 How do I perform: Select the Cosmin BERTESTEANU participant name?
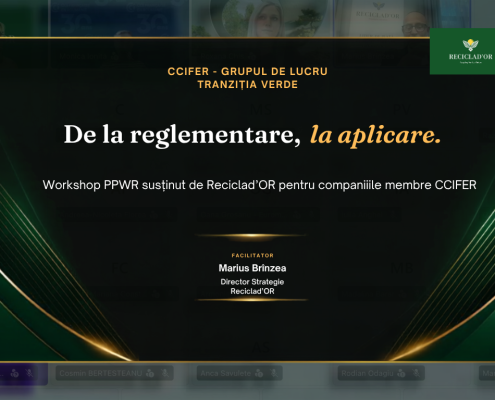pos(101,373)
